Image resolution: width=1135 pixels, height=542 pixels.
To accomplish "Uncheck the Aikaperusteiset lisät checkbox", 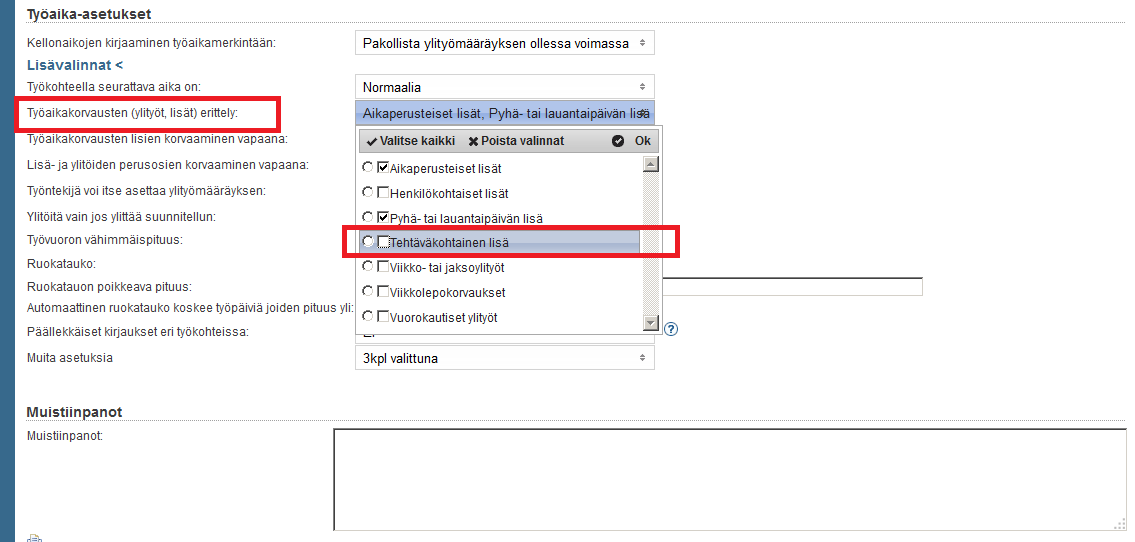I will (383, 168).
